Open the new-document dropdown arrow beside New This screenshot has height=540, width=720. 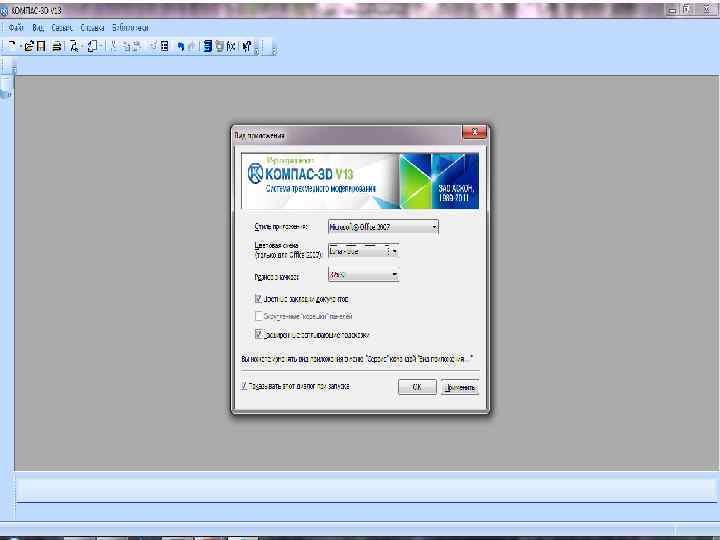[21, 46]
